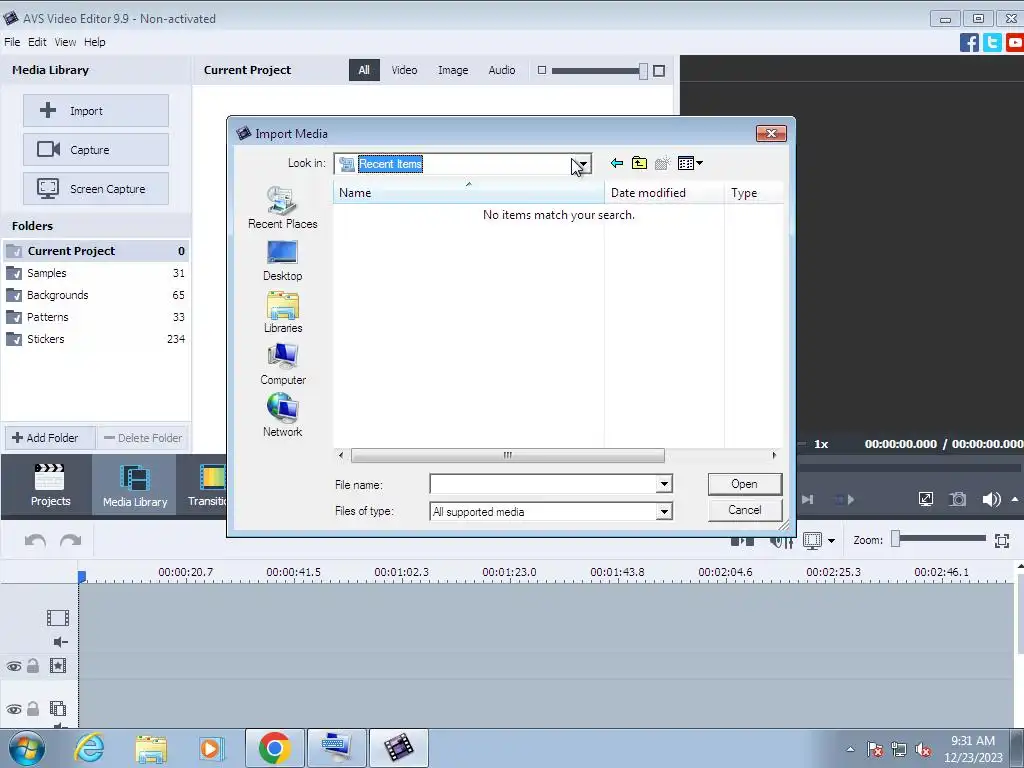Launch Screen Capture

[x=96, y=189]
